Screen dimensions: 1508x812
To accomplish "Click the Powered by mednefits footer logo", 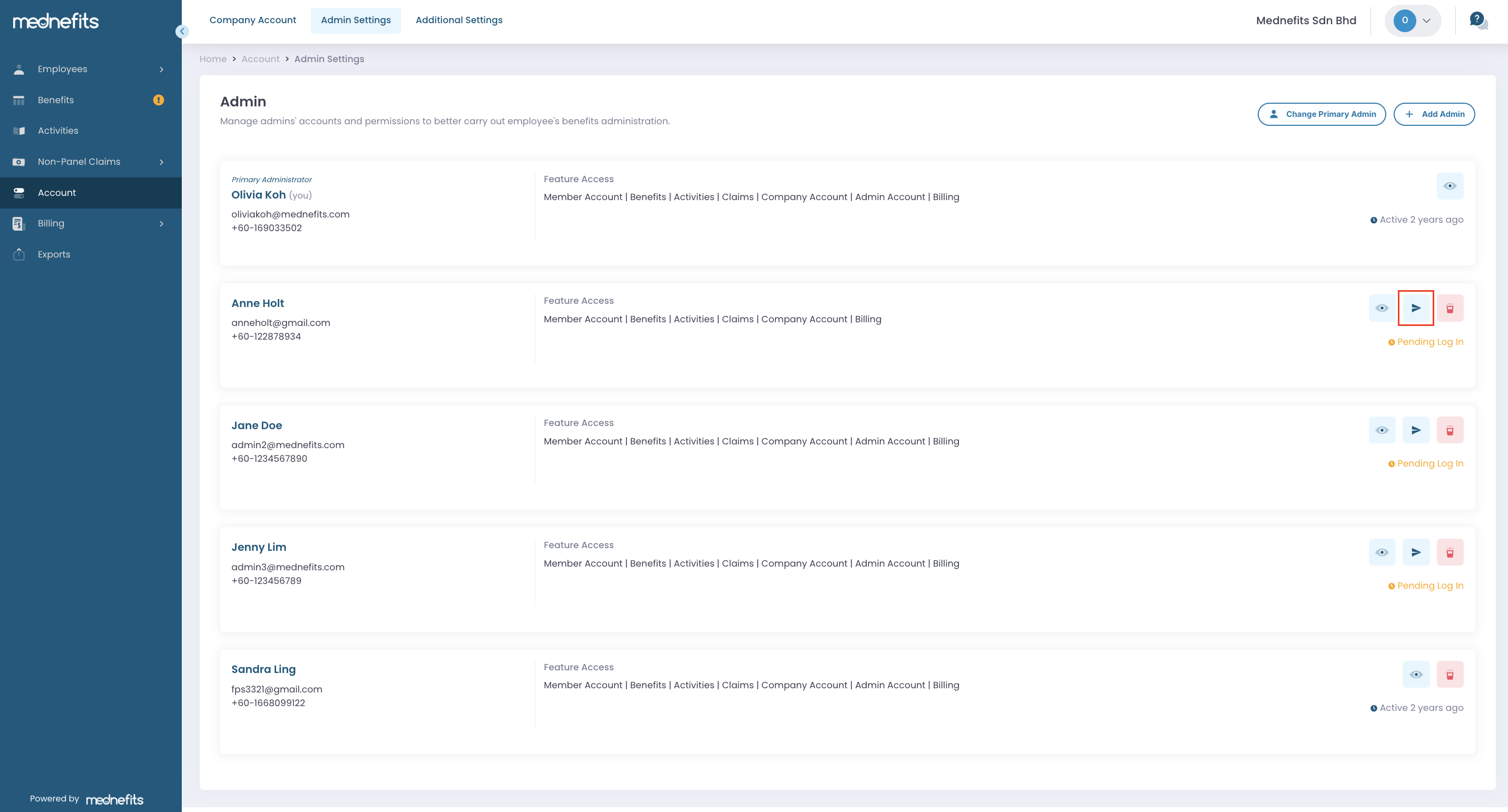I will click(x=115, y=799).
